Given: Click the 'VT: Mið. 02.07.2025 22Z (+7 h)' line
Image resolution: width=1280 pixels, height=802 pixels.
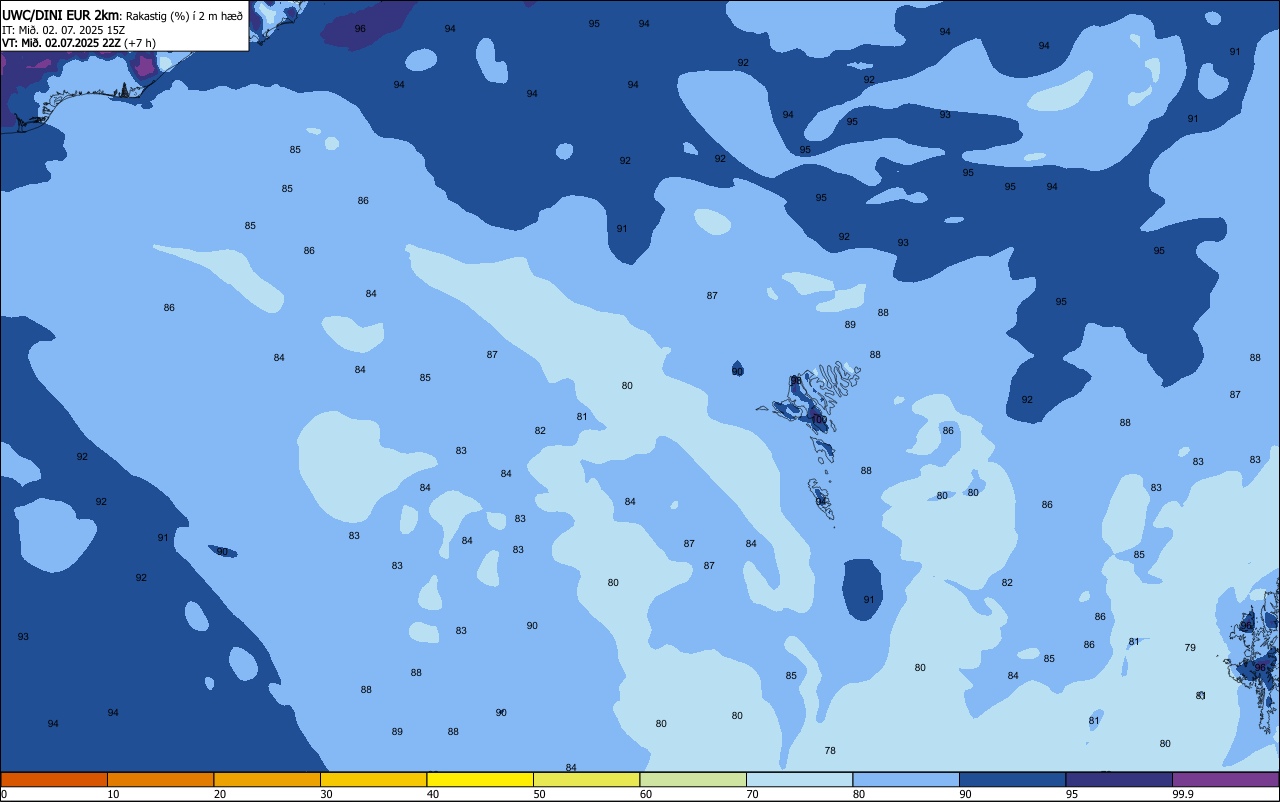Looking at the screenshot, I should 78,43.
